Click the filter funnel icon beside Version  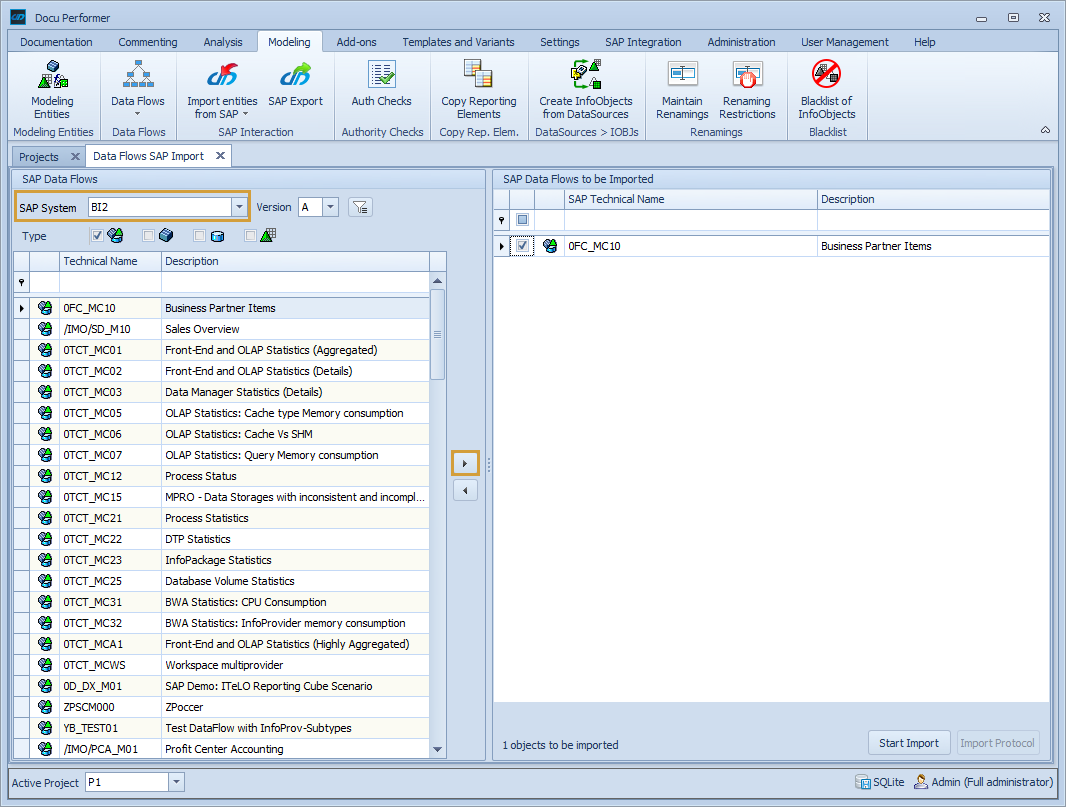pyautogui.click(x=360, y=207)
